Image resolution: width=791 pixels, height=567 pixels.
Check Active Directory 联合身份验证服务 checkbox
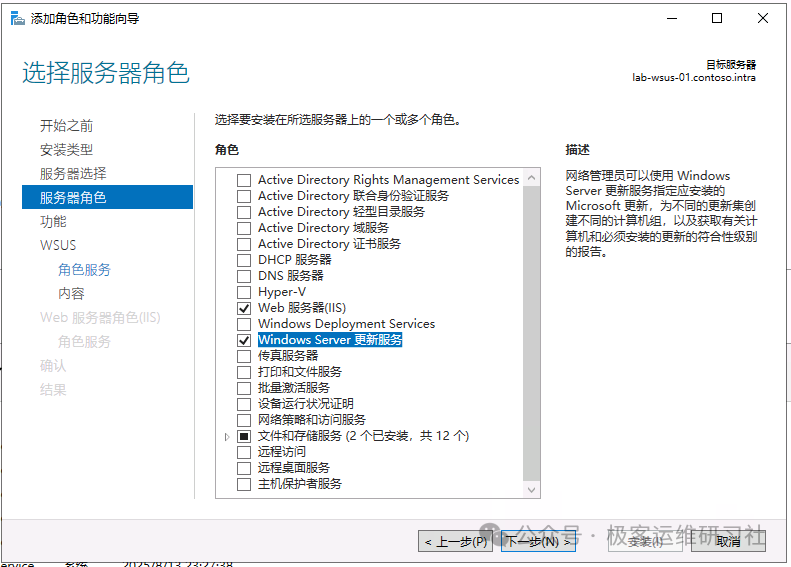pyautogui.click(x=244, y=196)
